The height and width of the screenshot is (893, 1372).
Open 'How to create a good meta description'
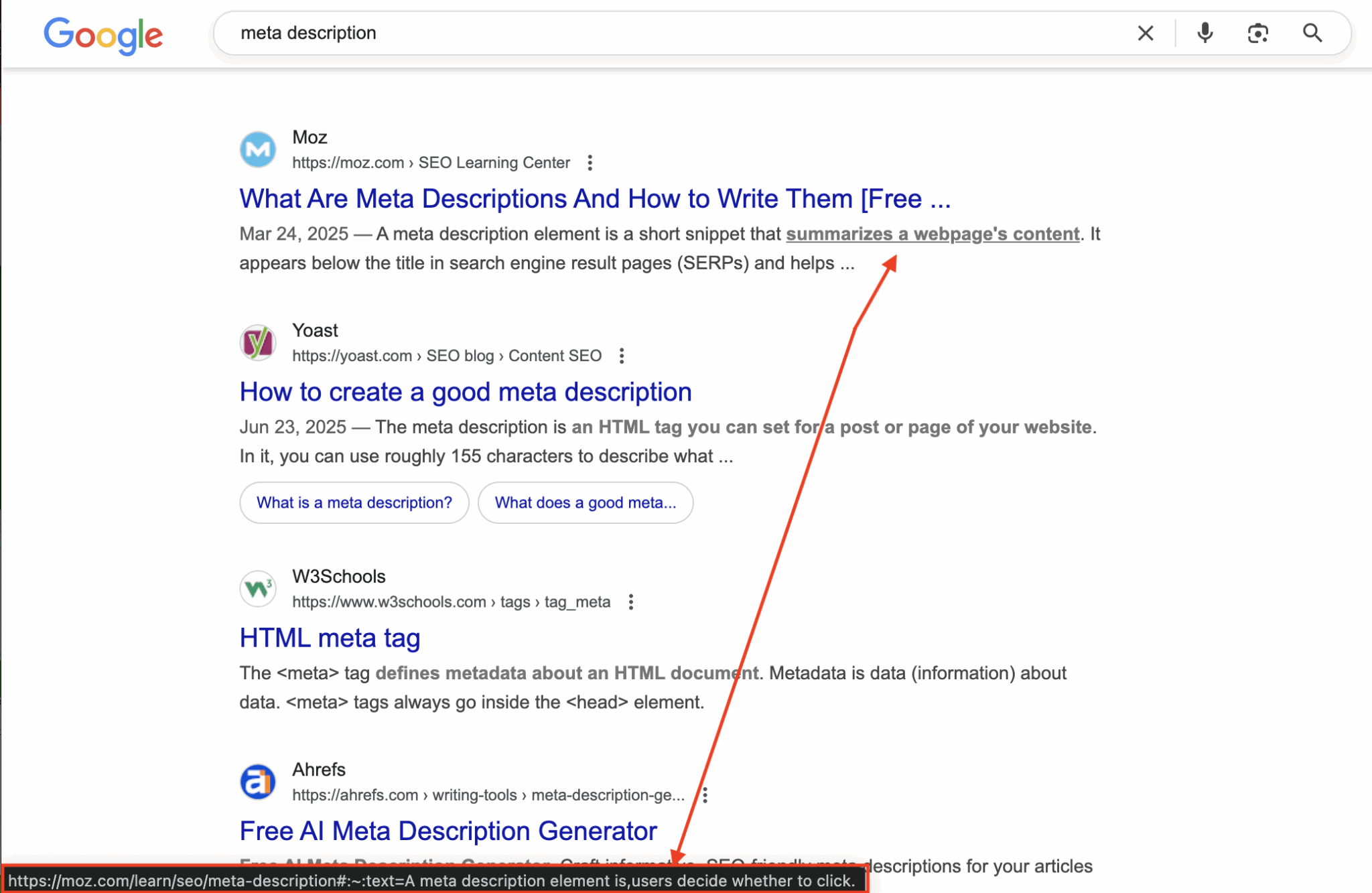(x=465, y=391)
